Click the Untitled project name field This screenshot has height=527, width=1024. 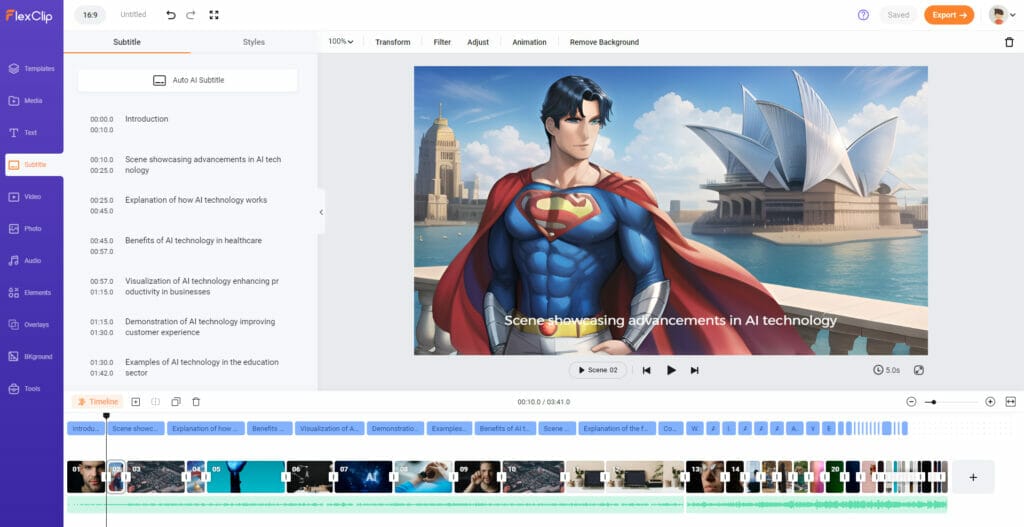point(133,14)
